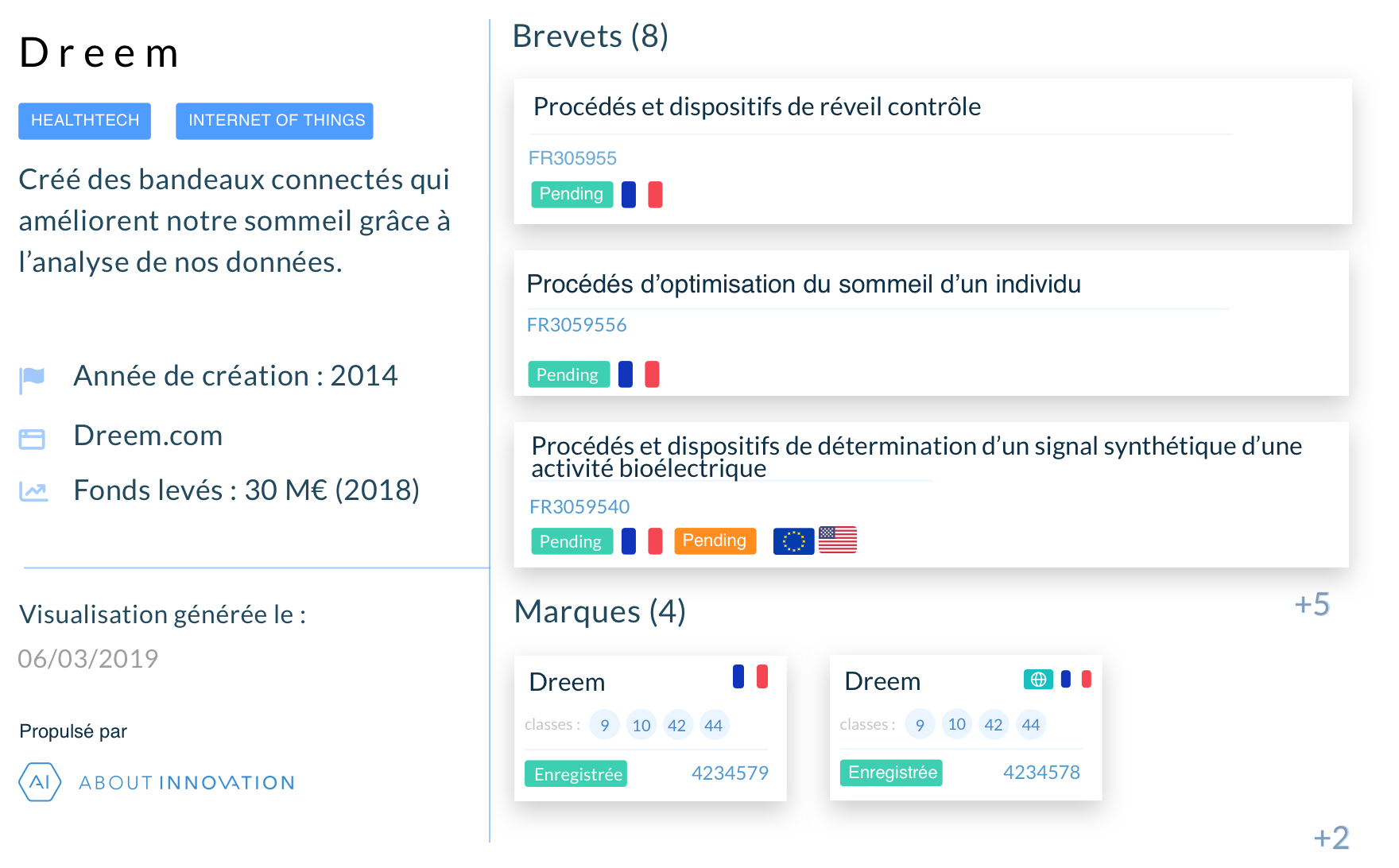Click the European Union flag on patent FR3059540
The height and width of the screenshot is (868, 1399).
793,541
